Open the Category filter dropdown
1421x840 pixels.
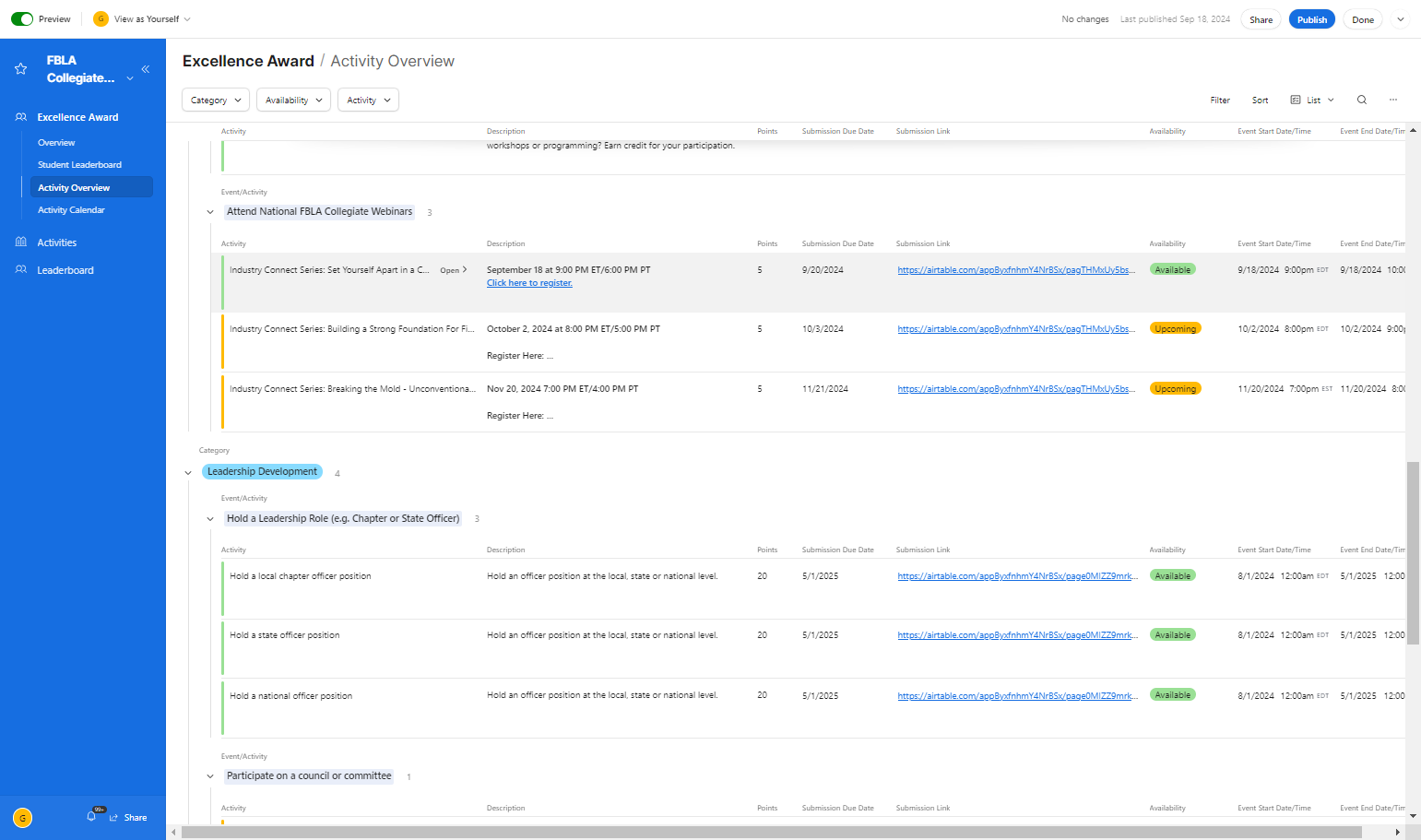pyautogui.click(x=216, y=101)
